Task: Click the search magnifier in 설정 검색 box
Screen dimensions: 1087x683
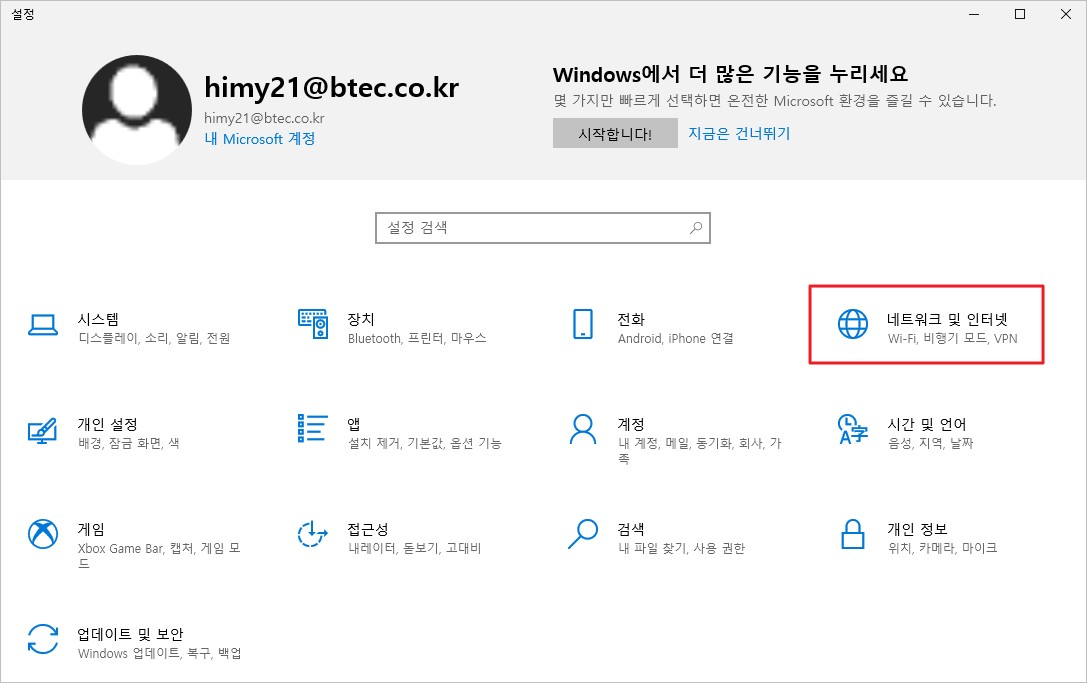Action: click(695, 227)
